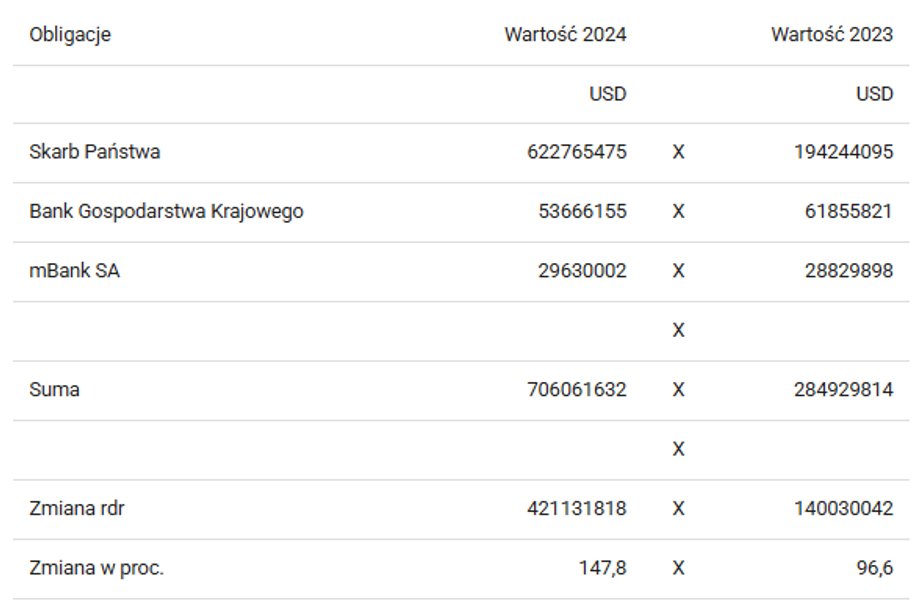
Task: Click the Wartość 2024 column header
Action: pos(565,35)
